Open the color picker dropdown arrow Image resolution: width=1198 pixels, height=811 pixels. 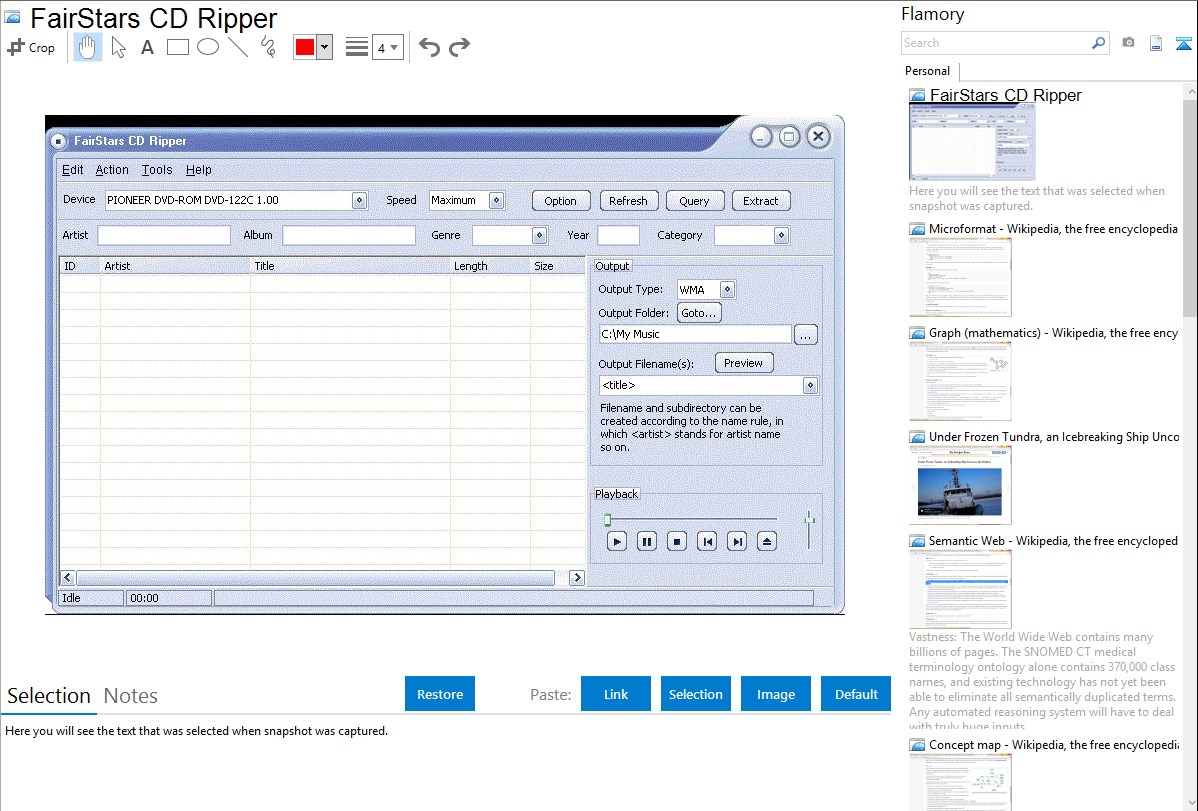[325, 47]
